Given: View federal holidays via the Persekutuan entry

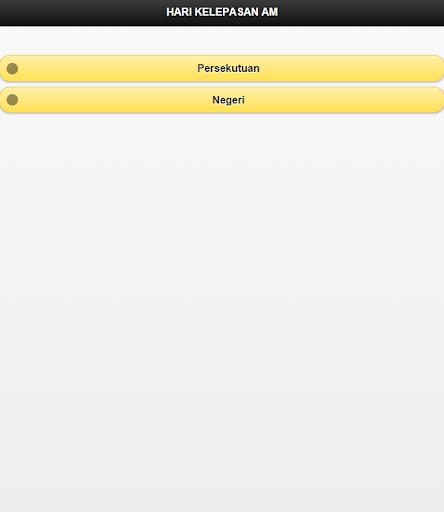Looking at the screenshot, I should pyautogui.click(x=222, y=69).
